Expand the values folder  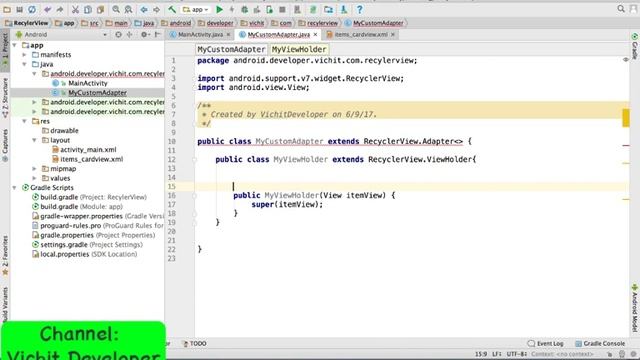click(x=35, y=178)
